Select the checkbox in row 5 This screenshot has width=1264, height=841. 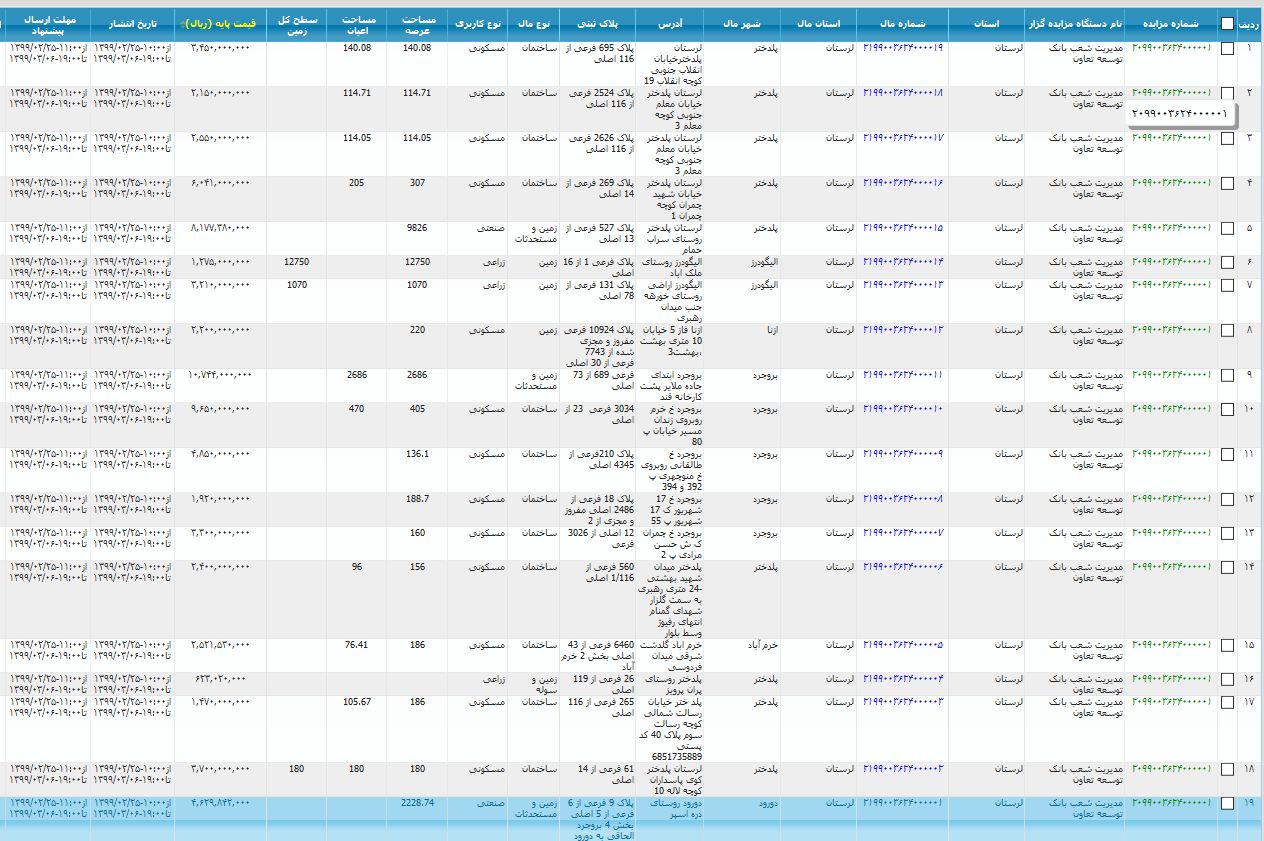click(x=1227, y=228)
